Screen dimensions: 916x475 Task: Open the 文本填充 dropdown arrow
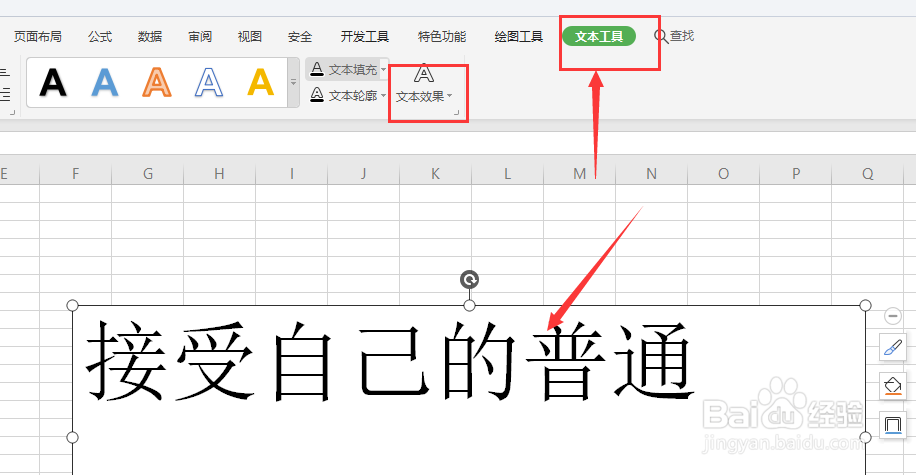pyautogui.click(x=384, y=70)
